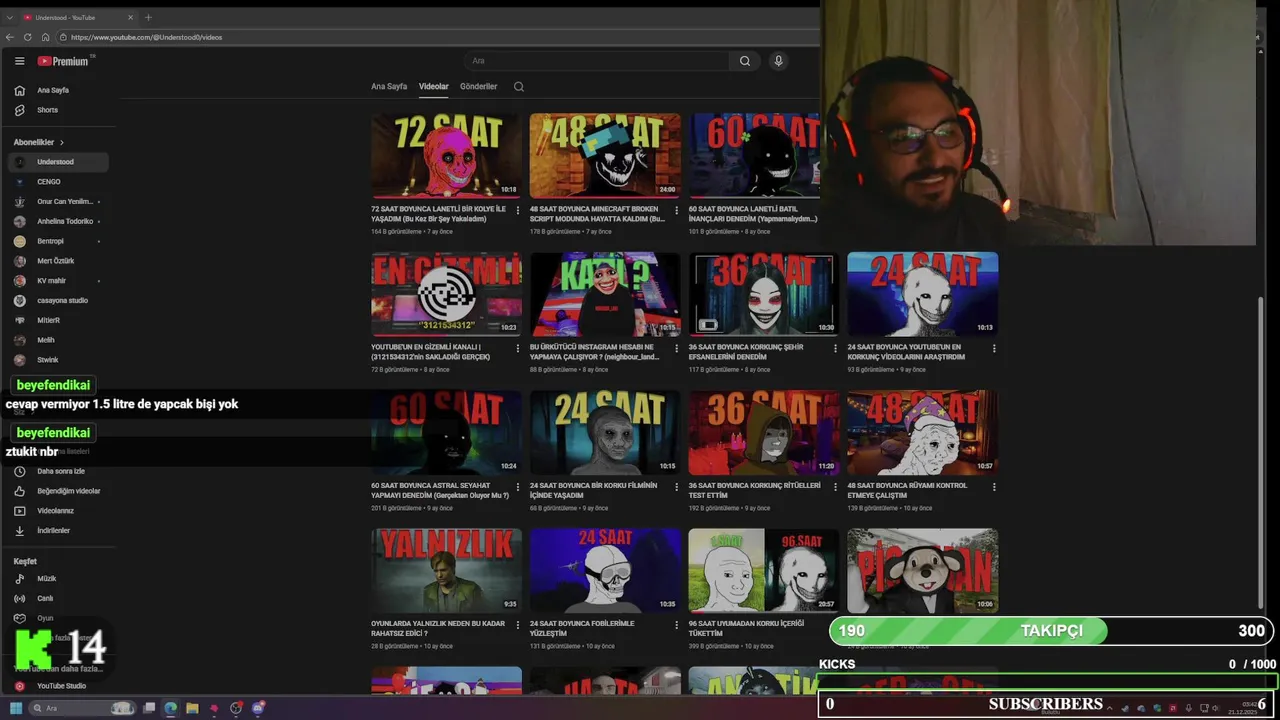Image resolution: width=1280 pixels, height=720 pixels.
Task: Open CENGO channel subscription
Action: pos(58,182)
